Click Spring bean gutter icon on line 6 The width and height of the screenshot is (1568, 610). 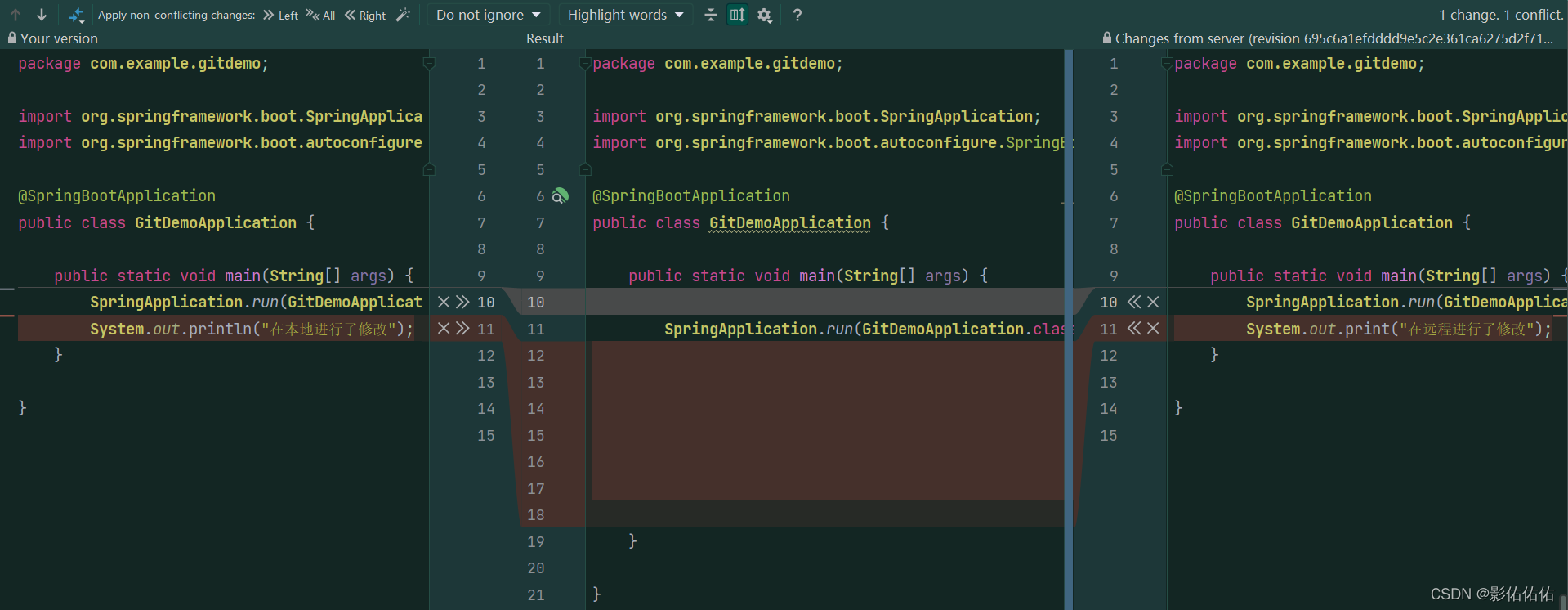(x=560, y=195)
